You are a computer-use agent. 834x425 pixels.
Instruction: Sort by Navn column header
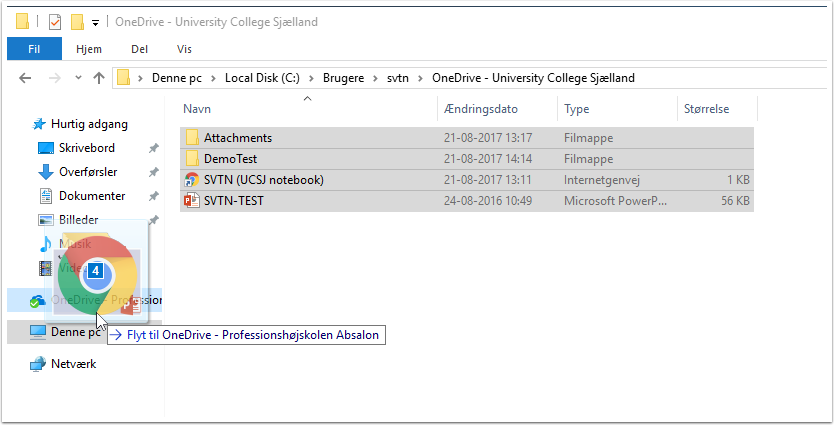pyautogui.click(x=197, y=109)
